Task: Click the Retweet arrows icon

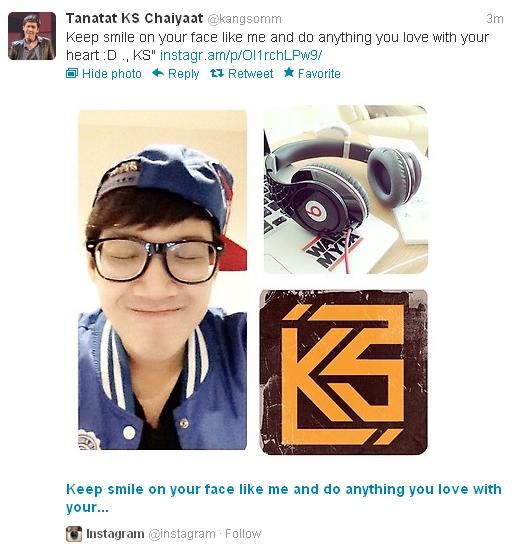Action: point(217,73)
